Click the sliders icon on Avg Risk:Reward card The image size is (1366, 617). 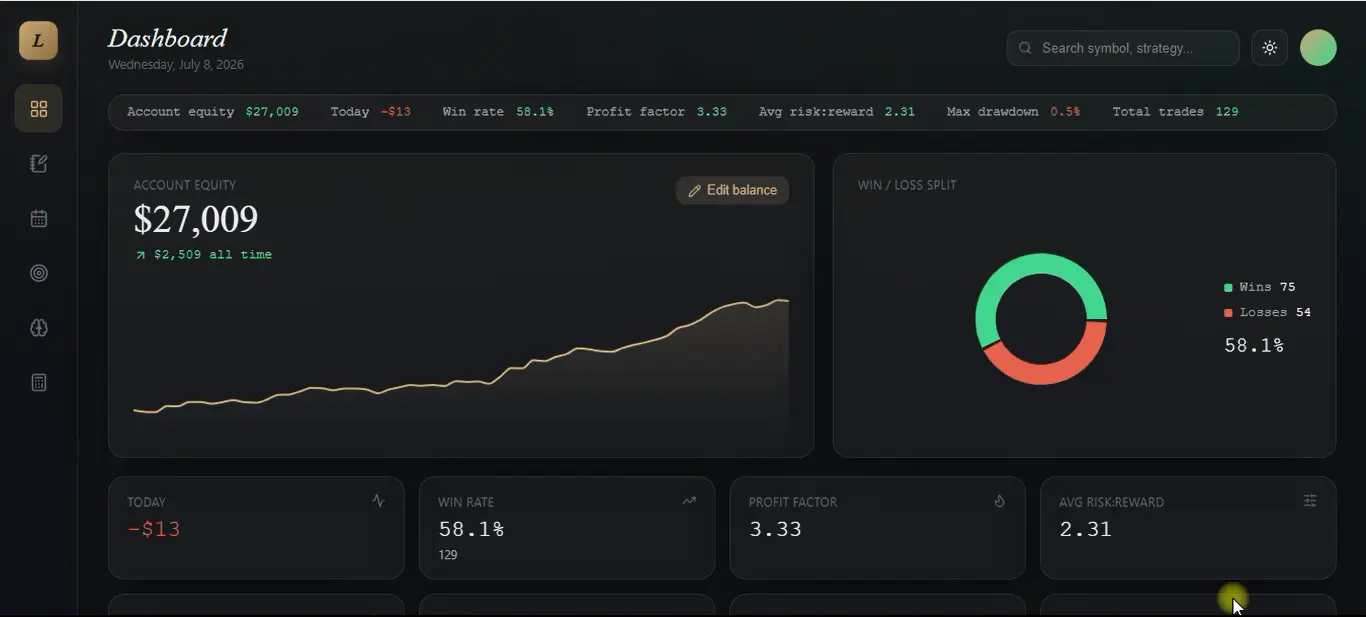tap(1310, 501)
